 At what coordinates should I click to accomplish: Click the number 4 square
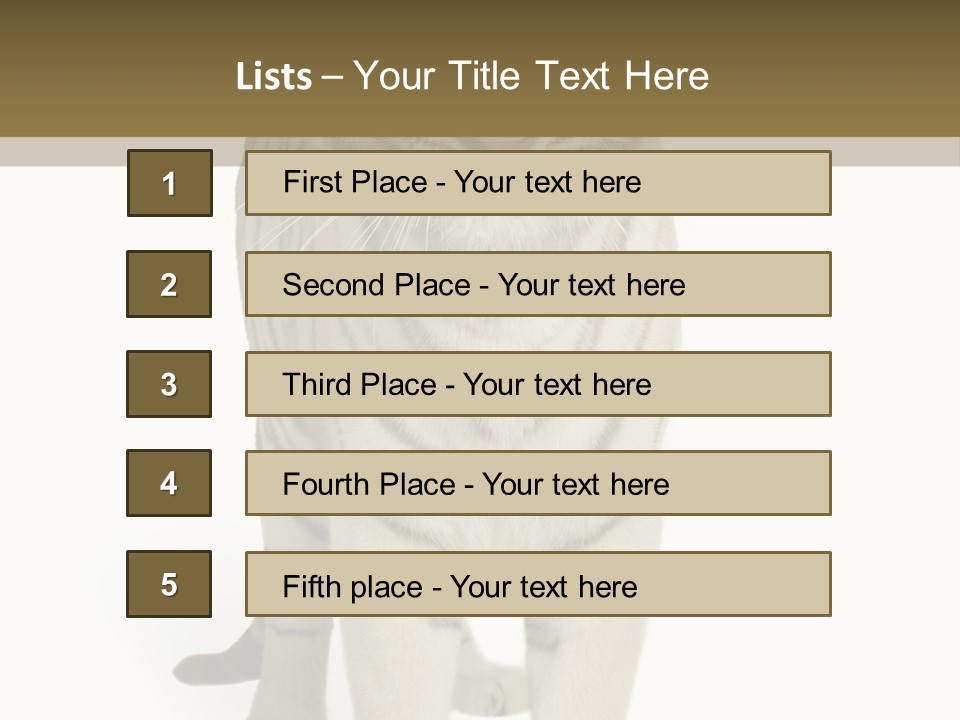coord(169,483)
